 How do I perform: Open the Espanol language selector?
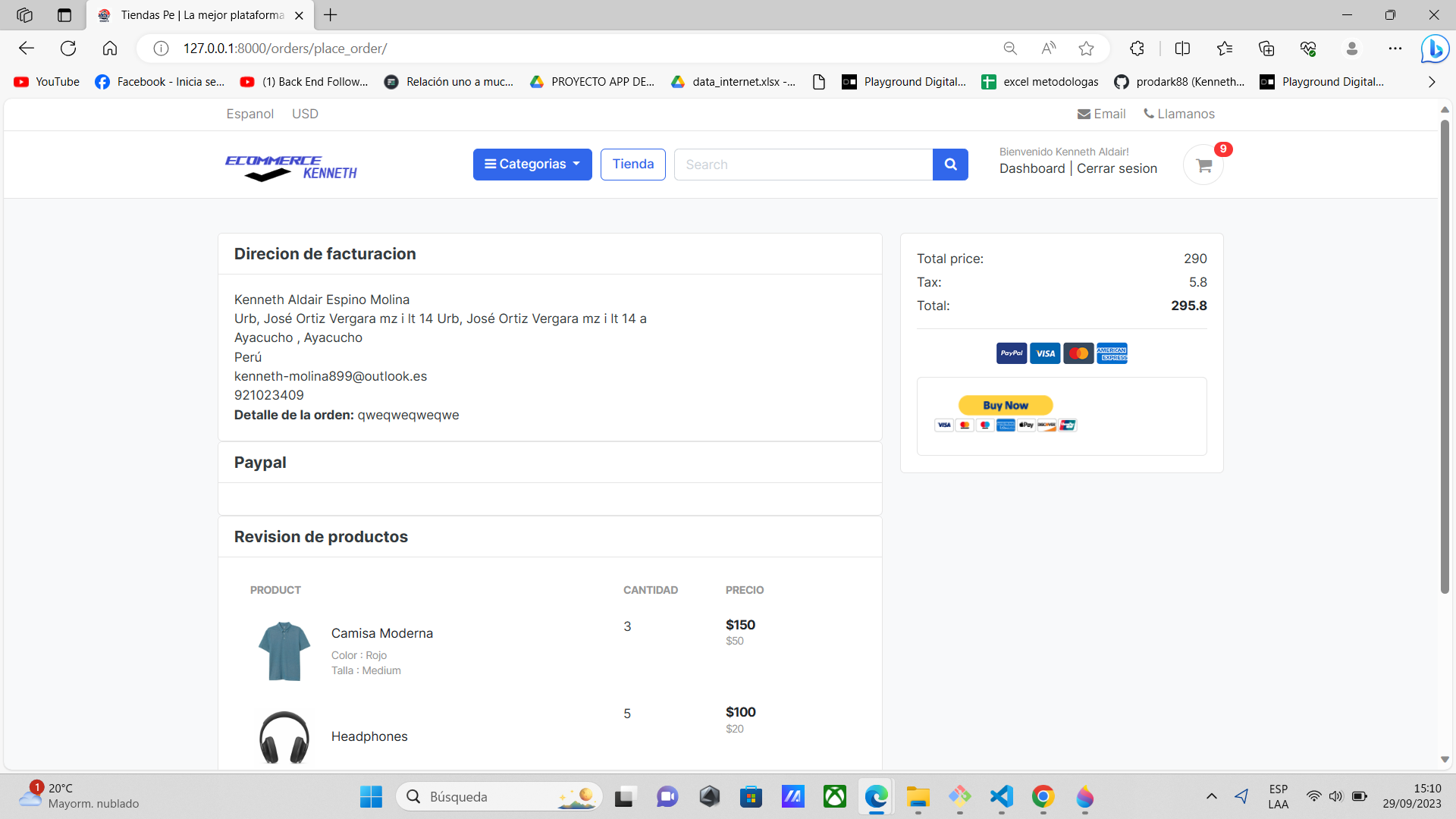[249, 114]
